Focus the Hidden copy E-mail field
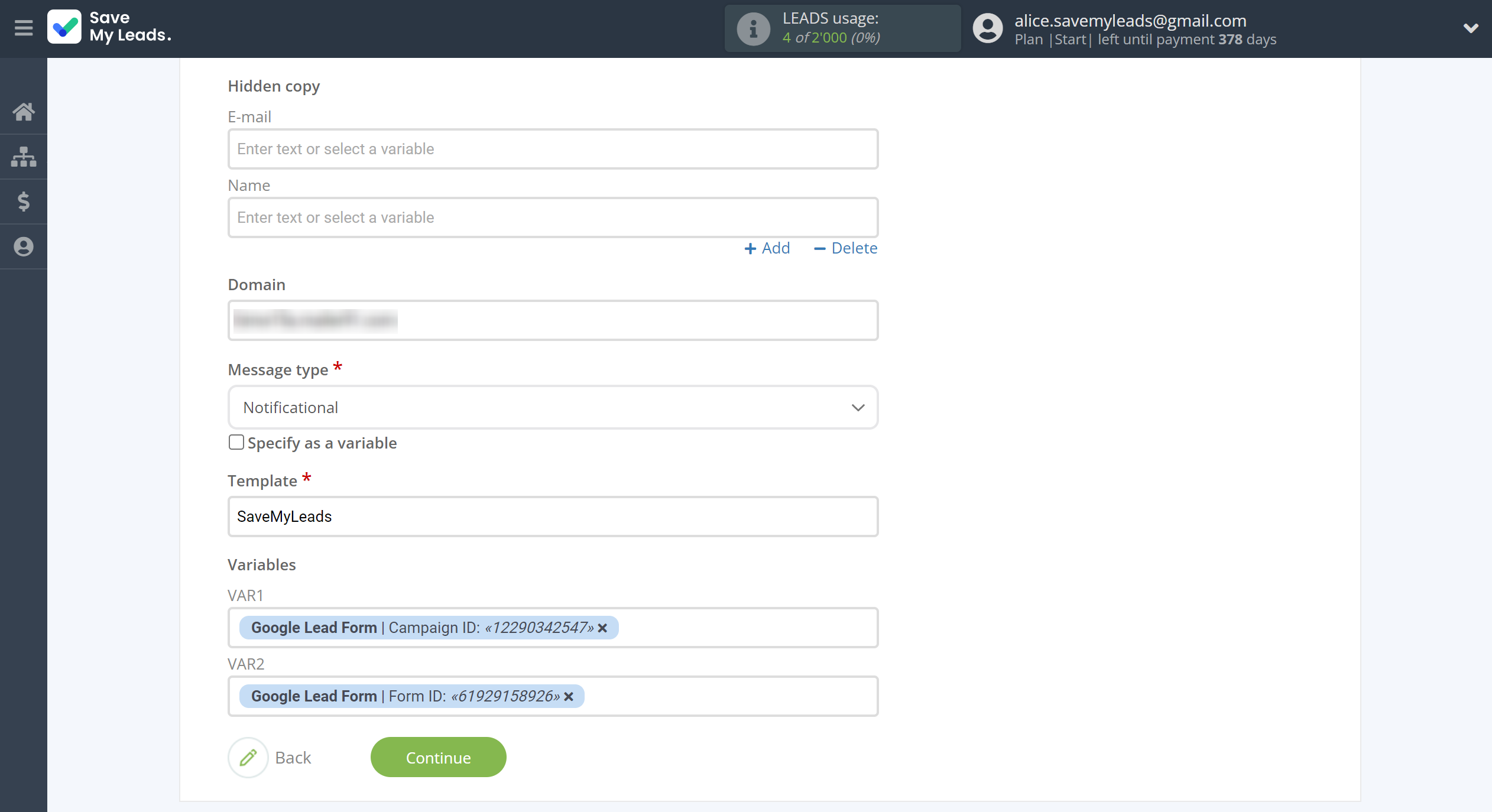The height and width of the screenshot is (812, 1492). tap(553, 149)
